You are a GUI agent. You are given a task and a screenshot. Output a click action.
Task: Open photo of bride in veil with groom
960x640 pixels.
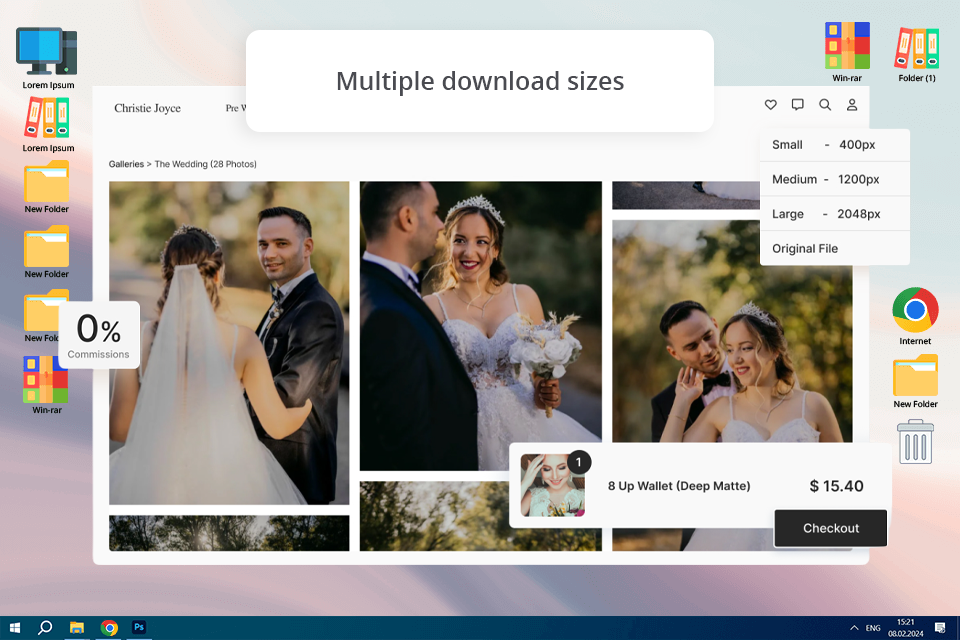pyautogui.click(x=229, y=343)
